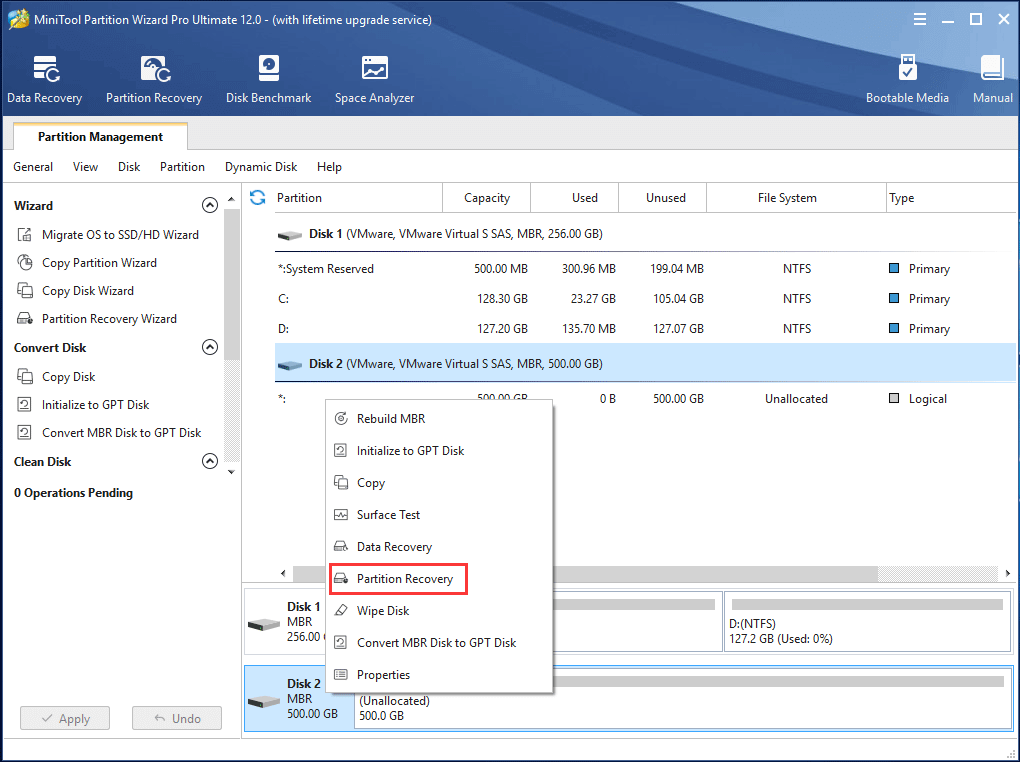Refresh the disk list
Screen dimensions: 1020x762
tap(258, 197)
